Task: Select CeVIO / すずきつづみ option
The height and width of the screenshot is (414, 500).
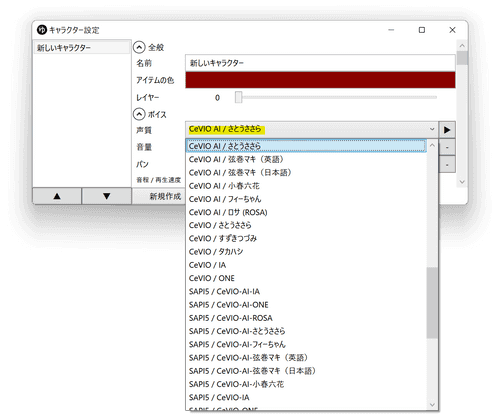Action: click(x=306, y=239)
